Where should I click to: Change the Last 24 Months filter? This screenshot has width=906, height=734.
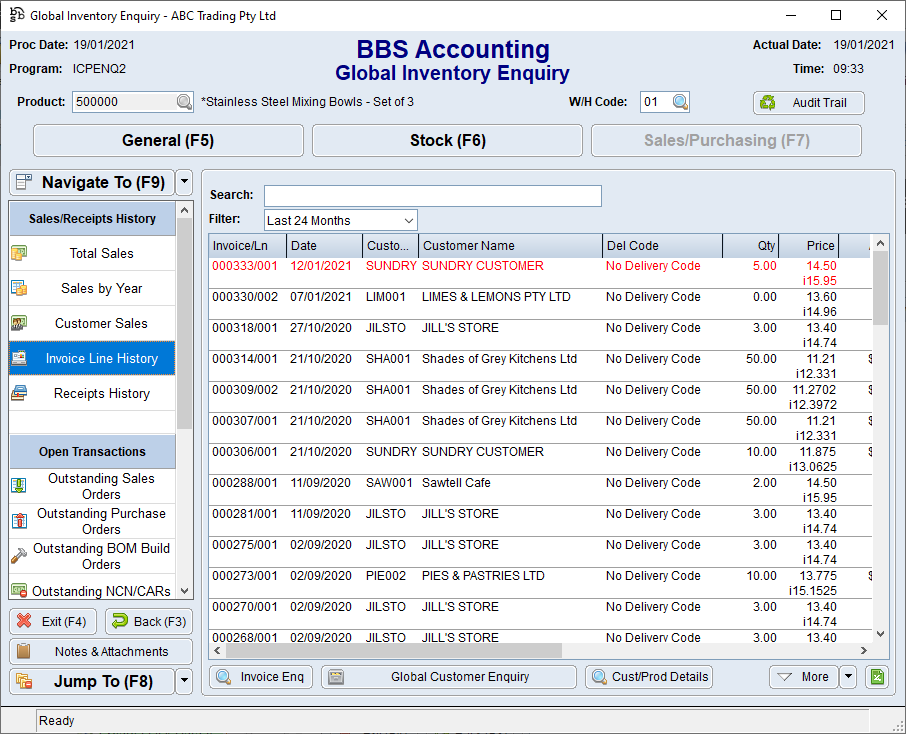click(340, 219)
